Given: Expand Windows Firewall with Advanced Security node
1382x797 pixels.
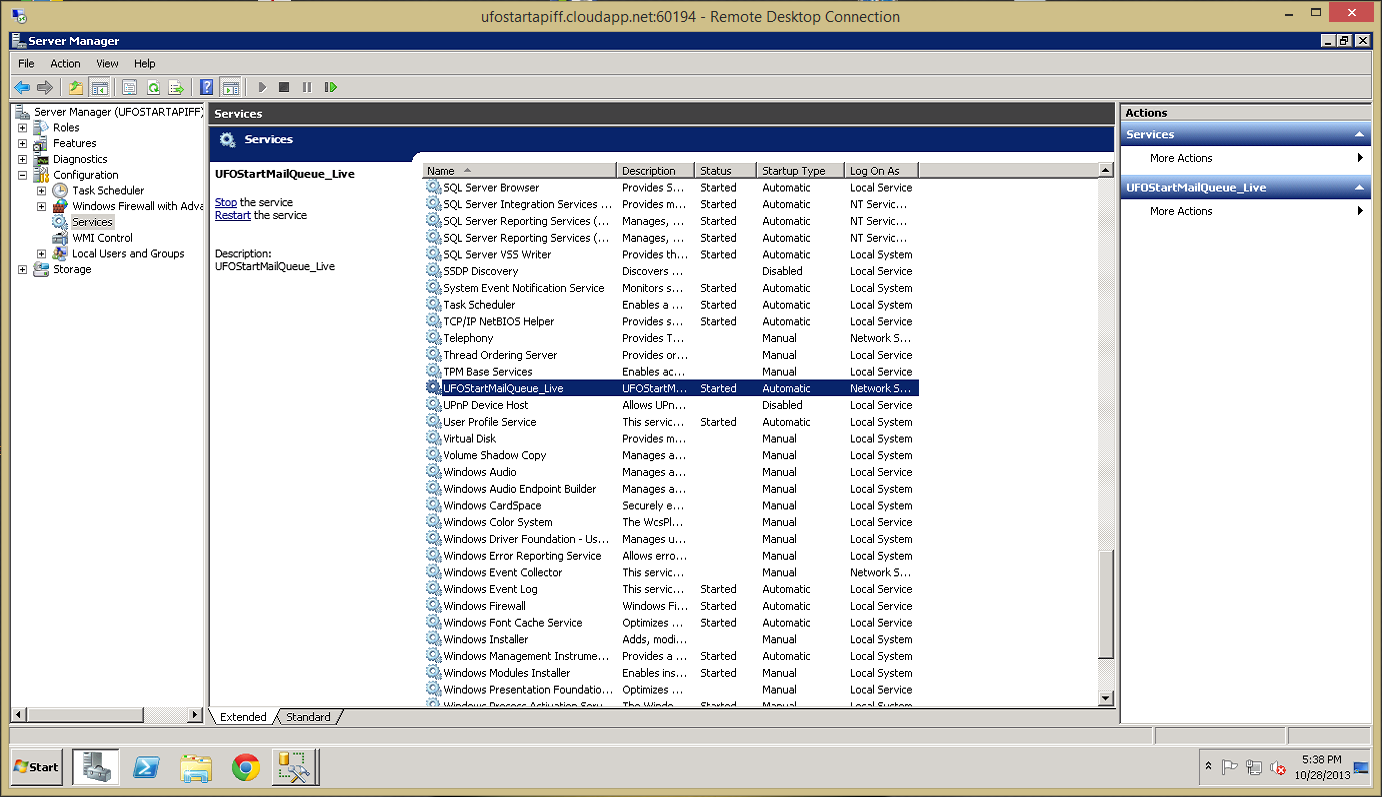Looking at the screenshot, I should (x=42, y=206).
